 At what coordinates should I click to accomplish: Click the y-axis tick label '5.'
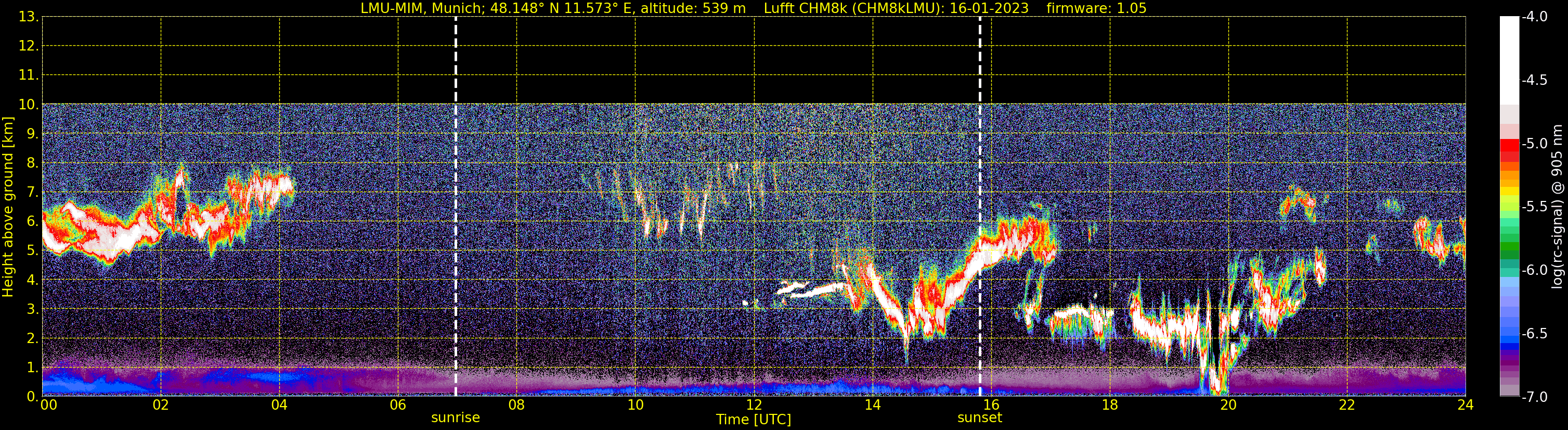[32, 251]
